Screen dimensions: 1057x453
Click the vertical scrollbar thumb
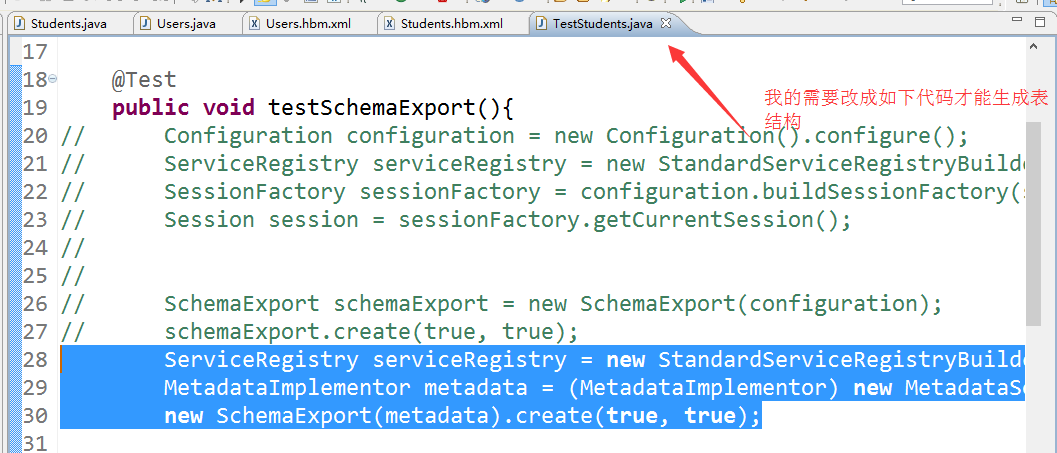[1033, 222]
